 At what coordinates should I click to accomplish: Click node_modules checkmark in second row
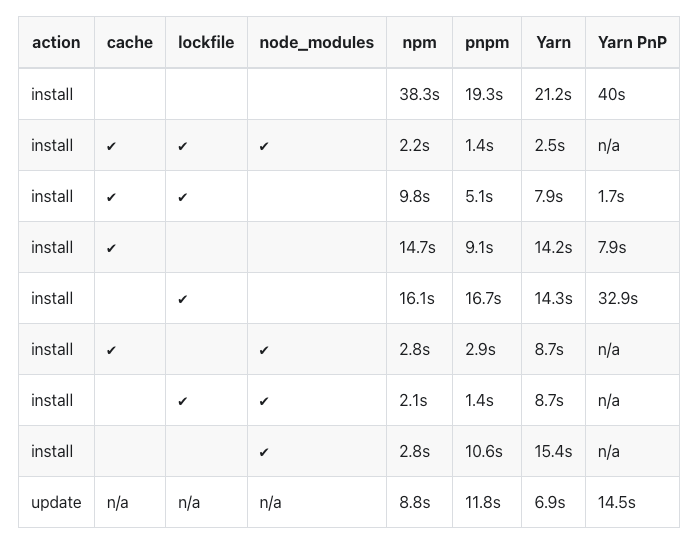pos(264,146)
